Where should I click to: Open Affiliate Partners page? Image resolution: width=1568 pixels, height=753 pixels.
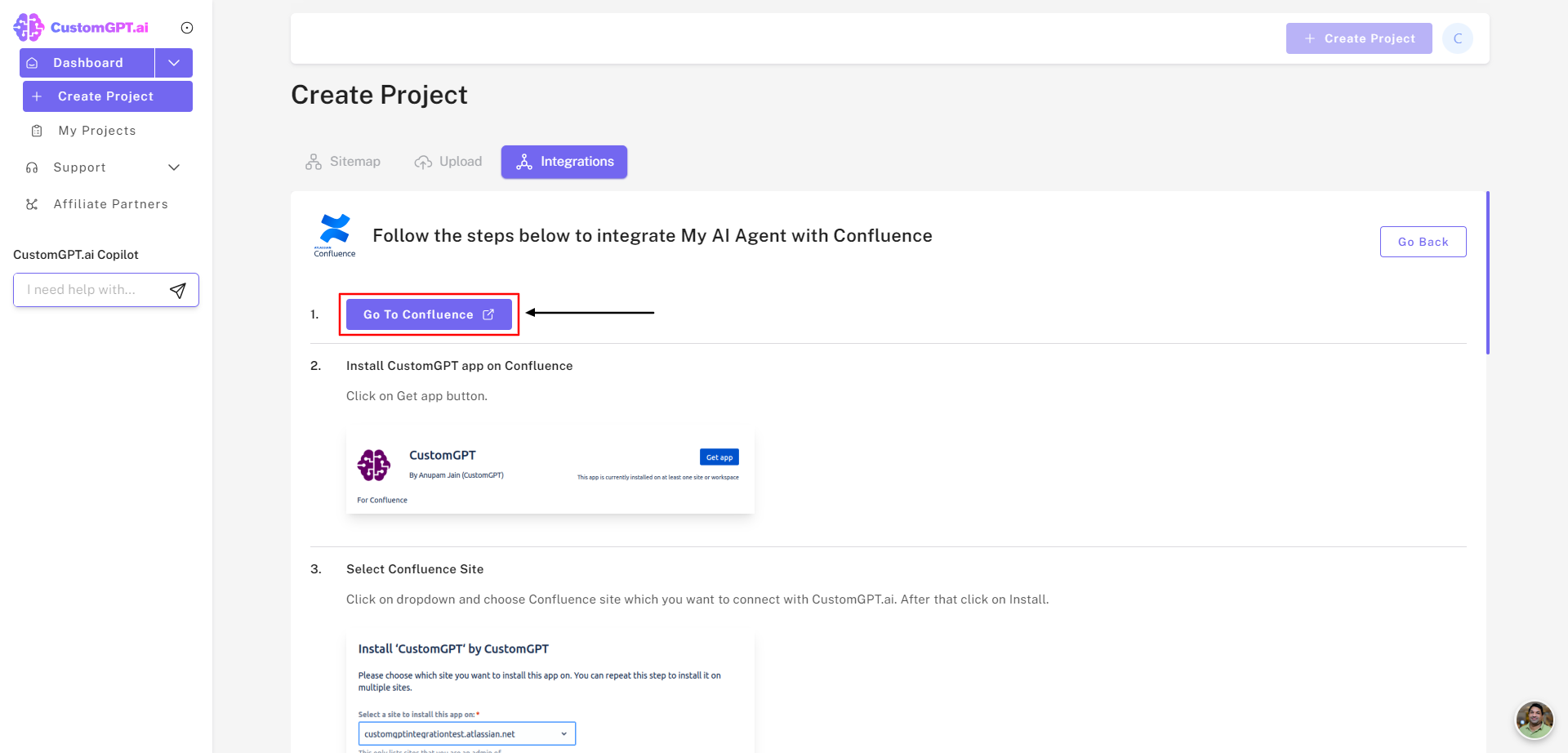click(x=111, y=204)
